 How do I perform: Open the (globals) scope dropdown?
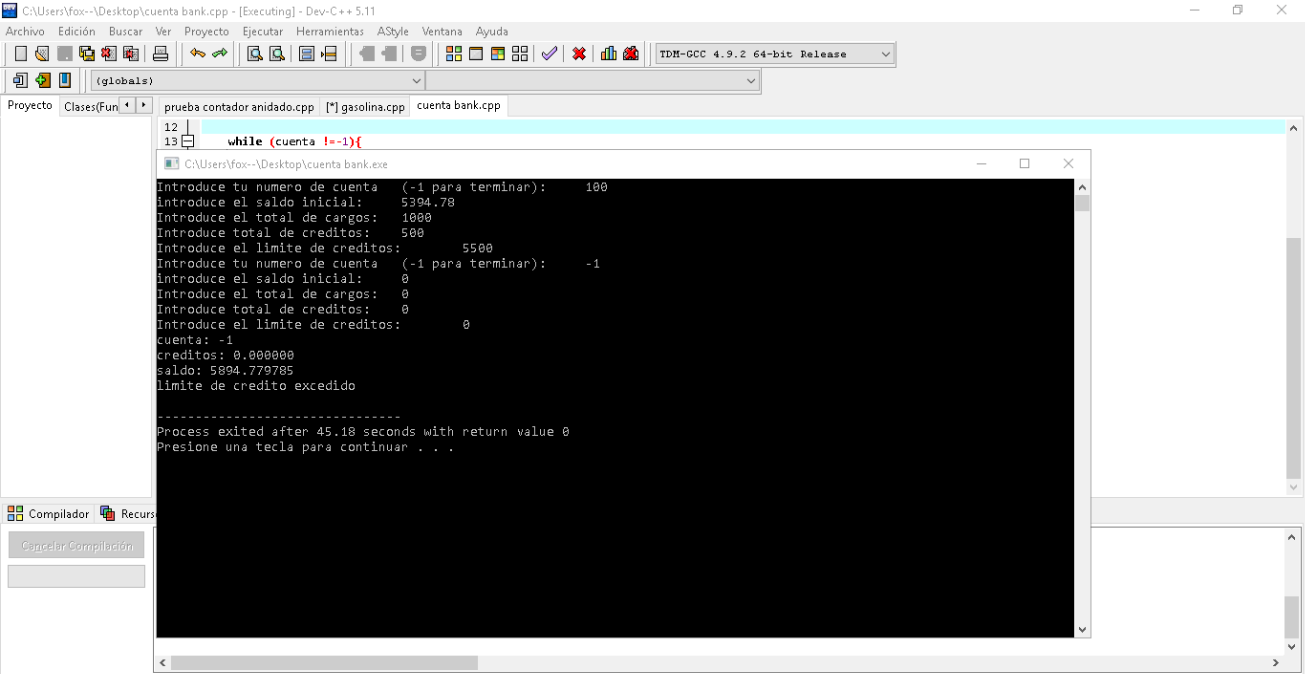tap(258, 80)
